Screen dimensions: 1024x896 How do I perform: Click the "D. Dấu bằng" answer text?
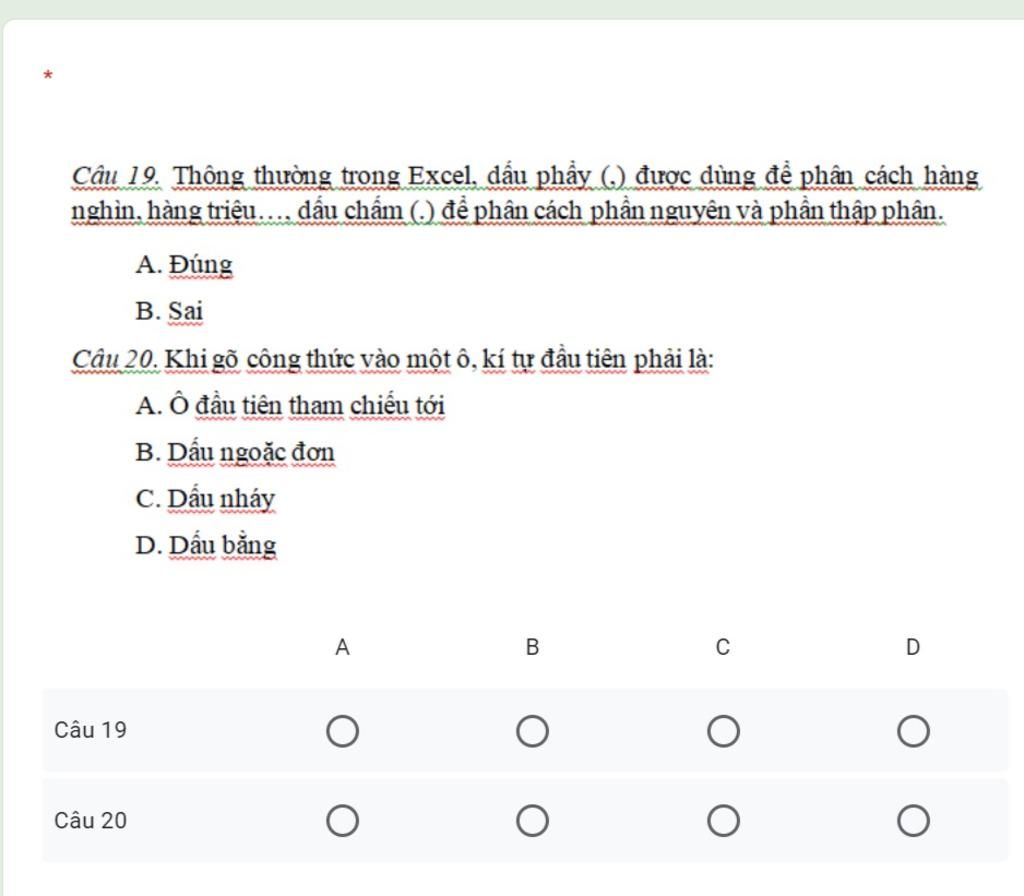point(206,546)
